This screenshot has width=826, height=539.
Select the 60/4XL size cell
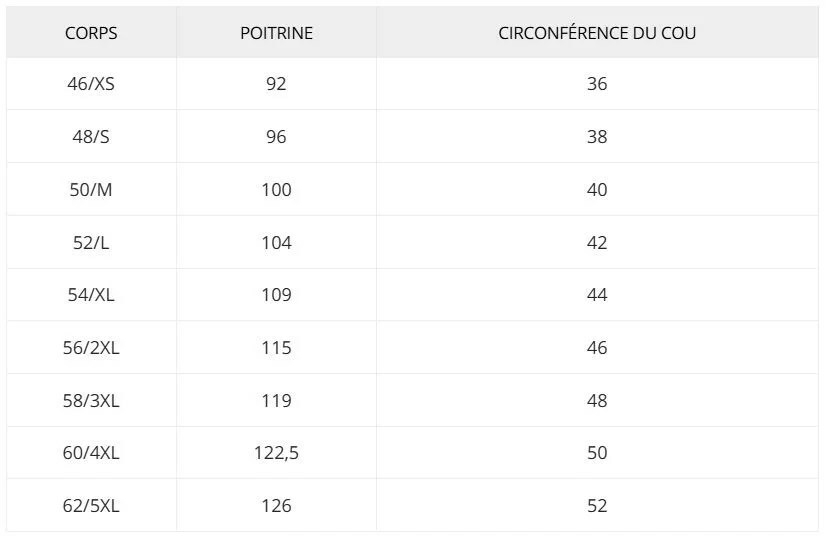[x=91, y=453]
